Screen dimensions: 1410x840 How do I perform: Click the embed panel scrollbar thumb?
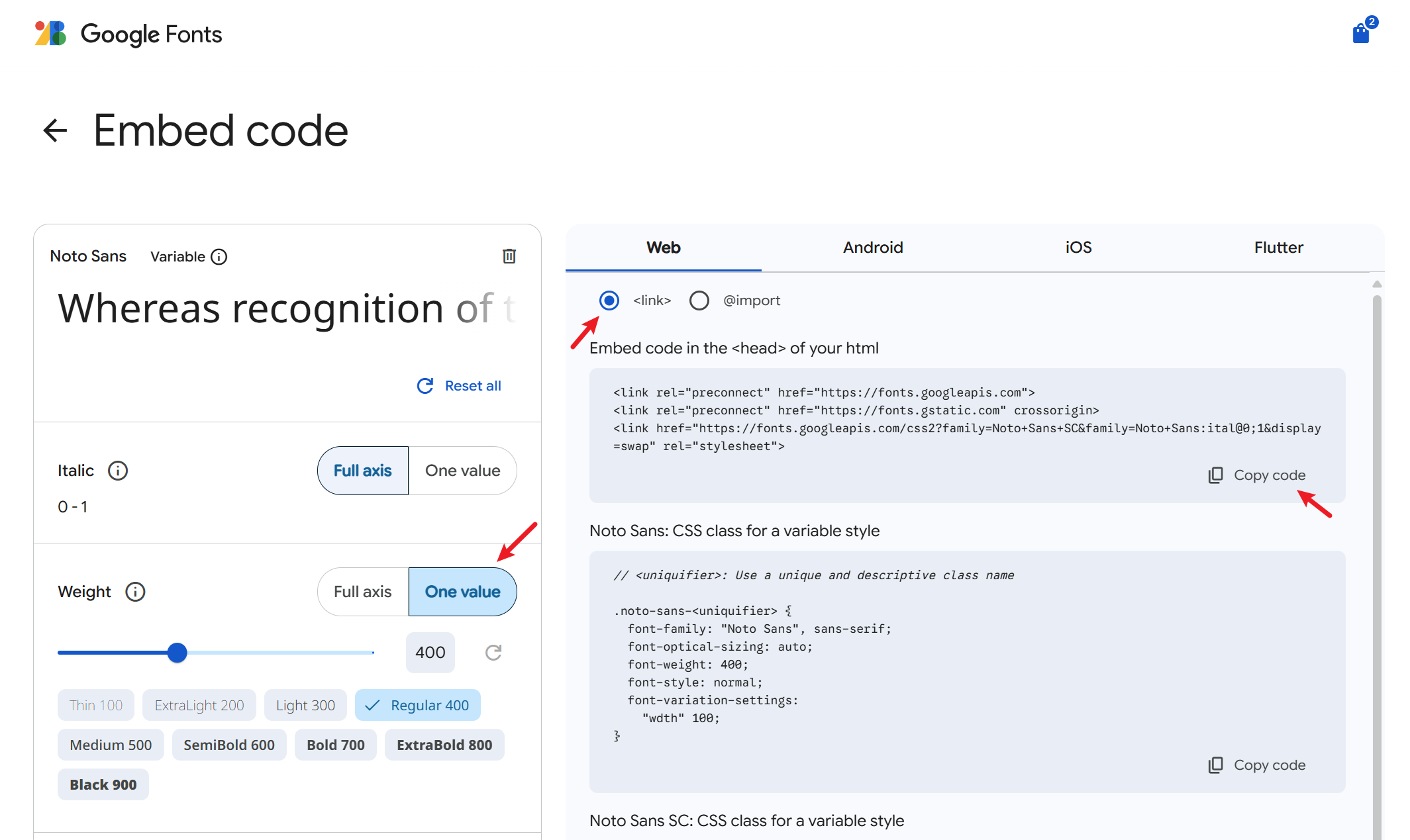(1377, 568)
